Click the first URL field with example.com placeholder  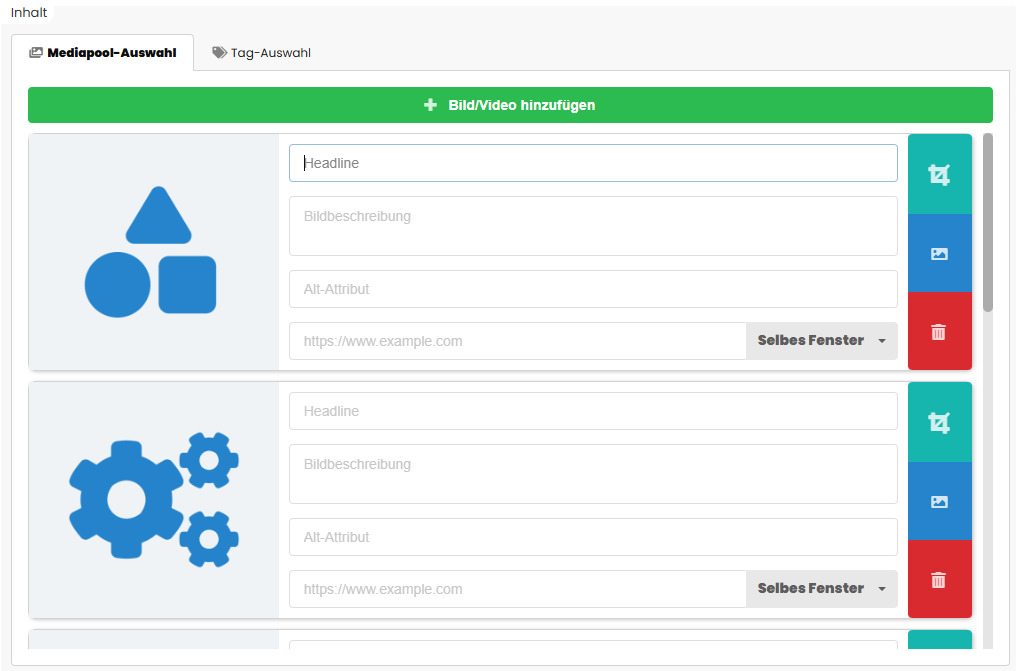click(517, 341)
